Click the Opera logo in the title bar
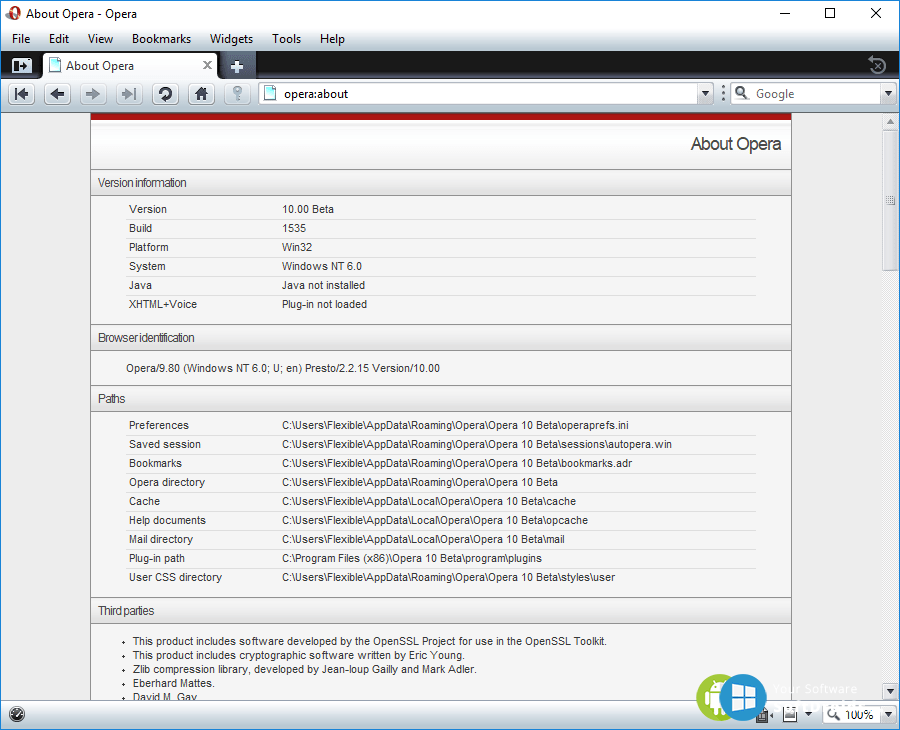 pos(13,13)
